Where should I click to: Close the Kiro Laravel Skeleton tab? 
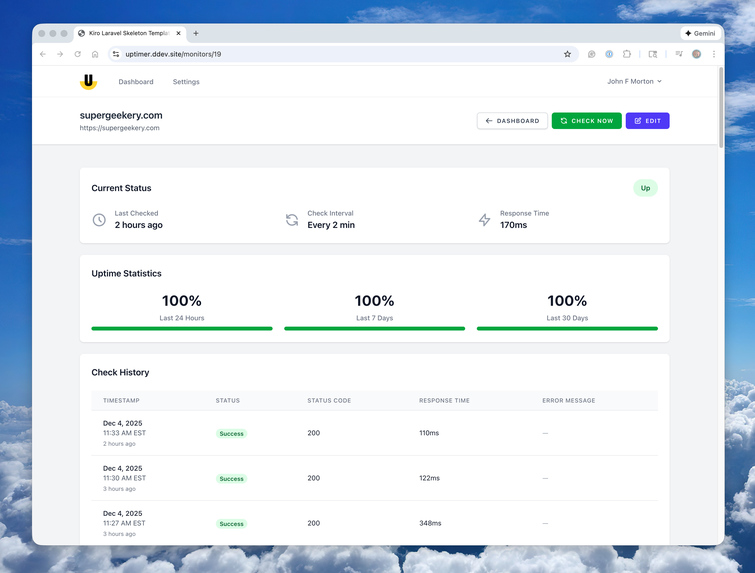click(x=178, y=33)
